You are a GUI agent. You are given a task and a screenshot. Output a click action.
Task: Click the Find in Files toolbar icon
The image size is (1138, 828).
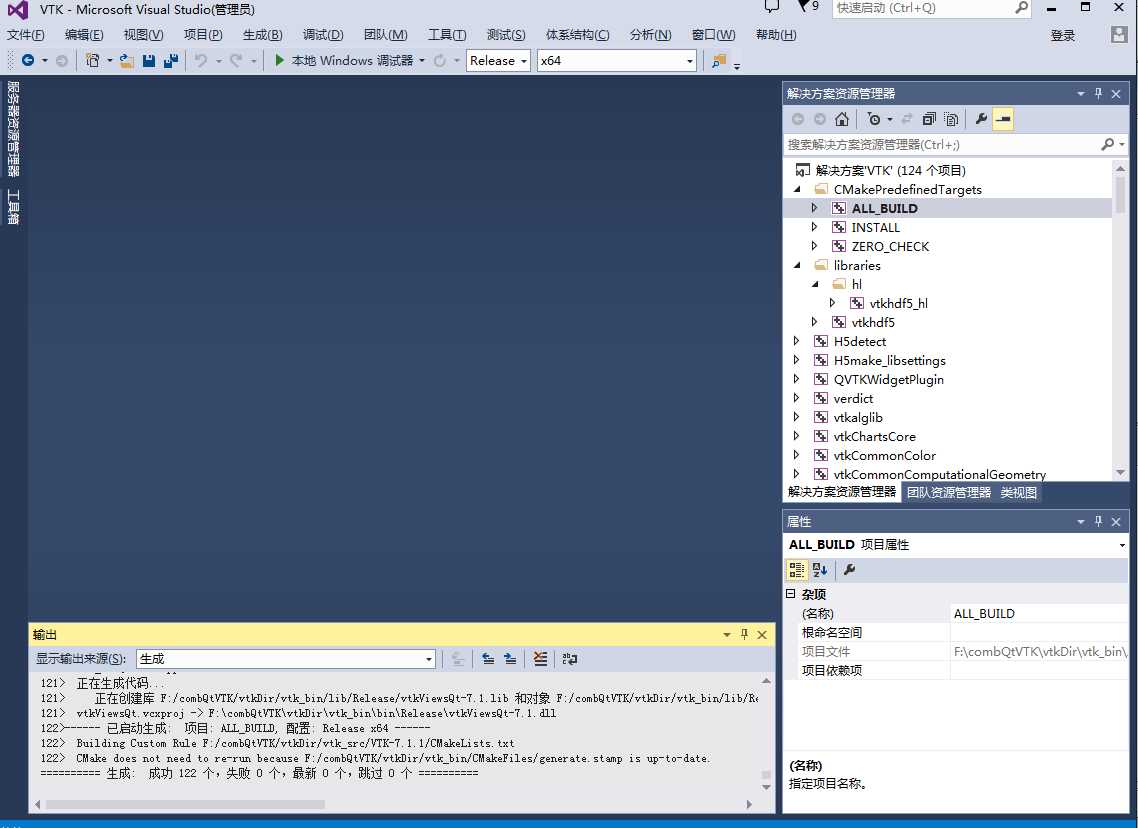coord(719,61)
